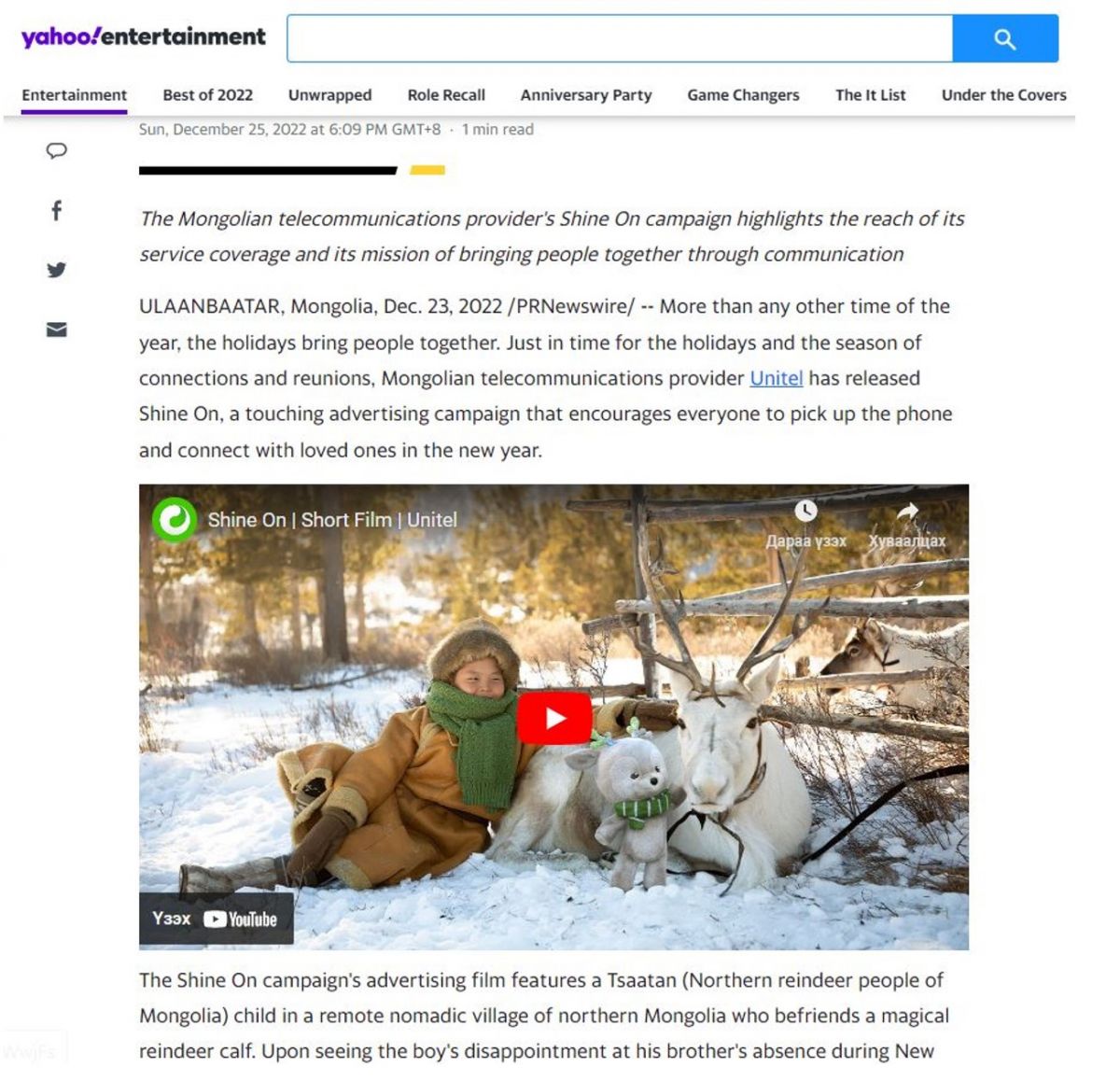The image size is (1120, 1081).
Task: Select The It List tab
Action: [x=871, y=94]
